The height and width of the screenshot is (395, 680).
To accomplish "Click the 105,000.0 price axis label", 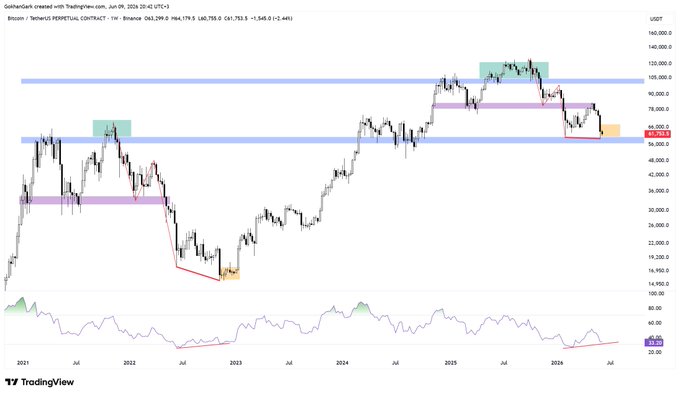I will tap(659, 78).
